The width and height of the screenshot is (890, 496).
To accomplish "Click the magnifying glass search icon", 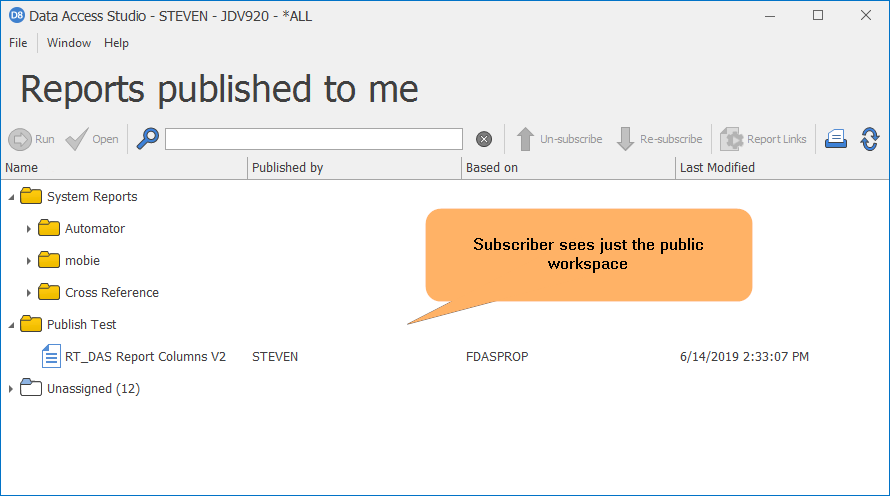I will (148, 138).
